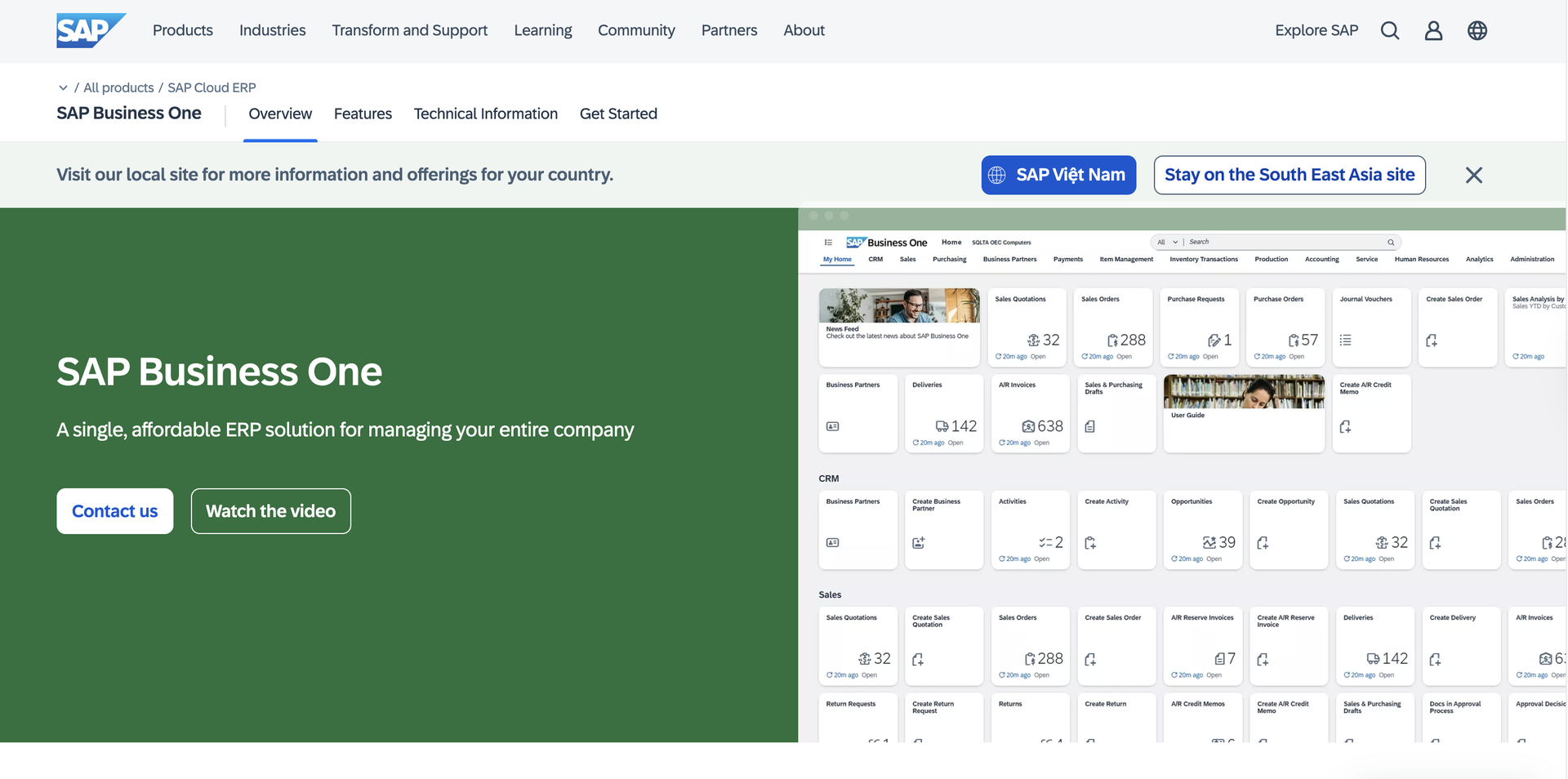Open Transform and Support menu
Screen dimensions: 1568x779
pos(409,31)
